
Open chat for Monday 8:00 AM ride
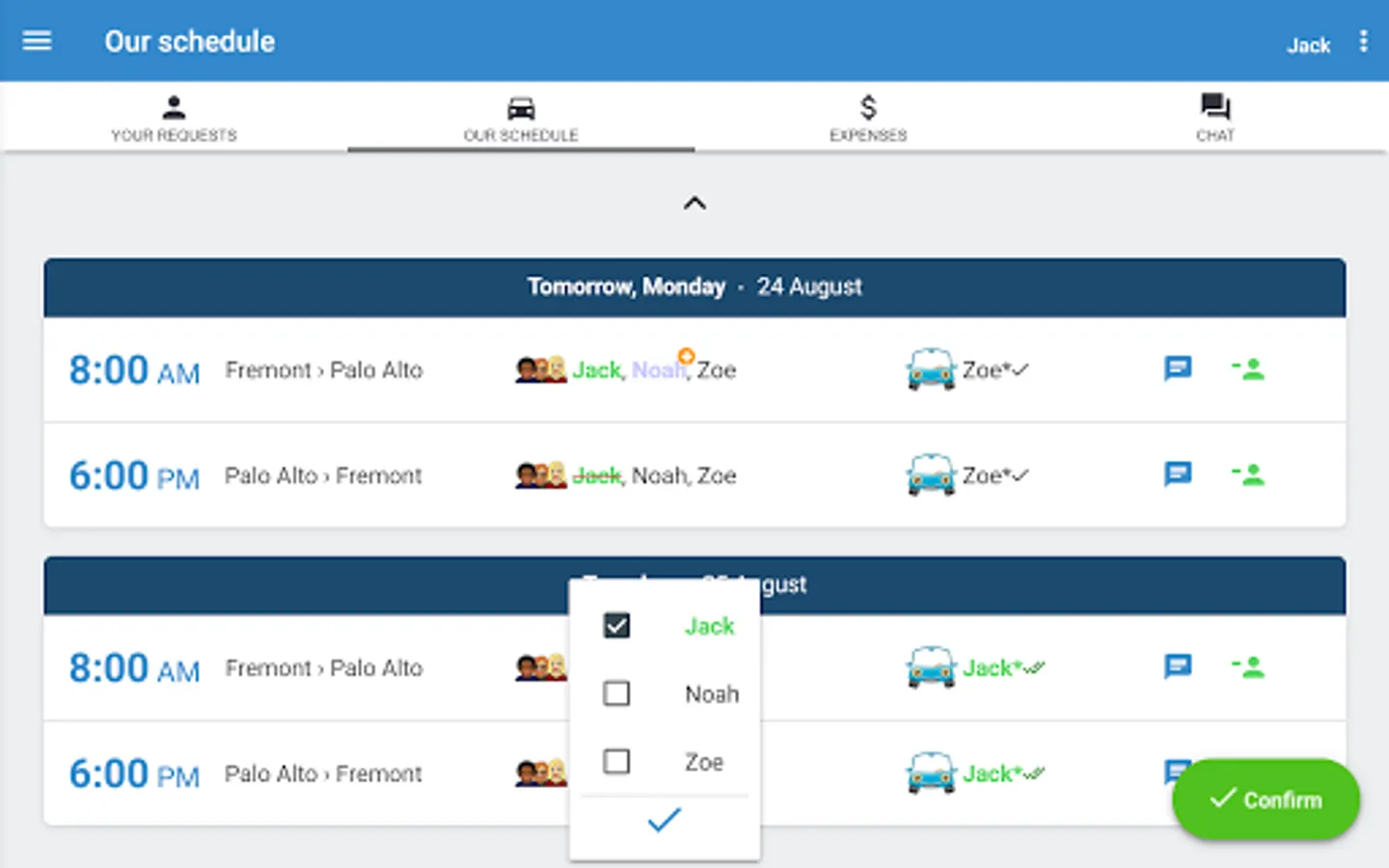click(1178, 368)
